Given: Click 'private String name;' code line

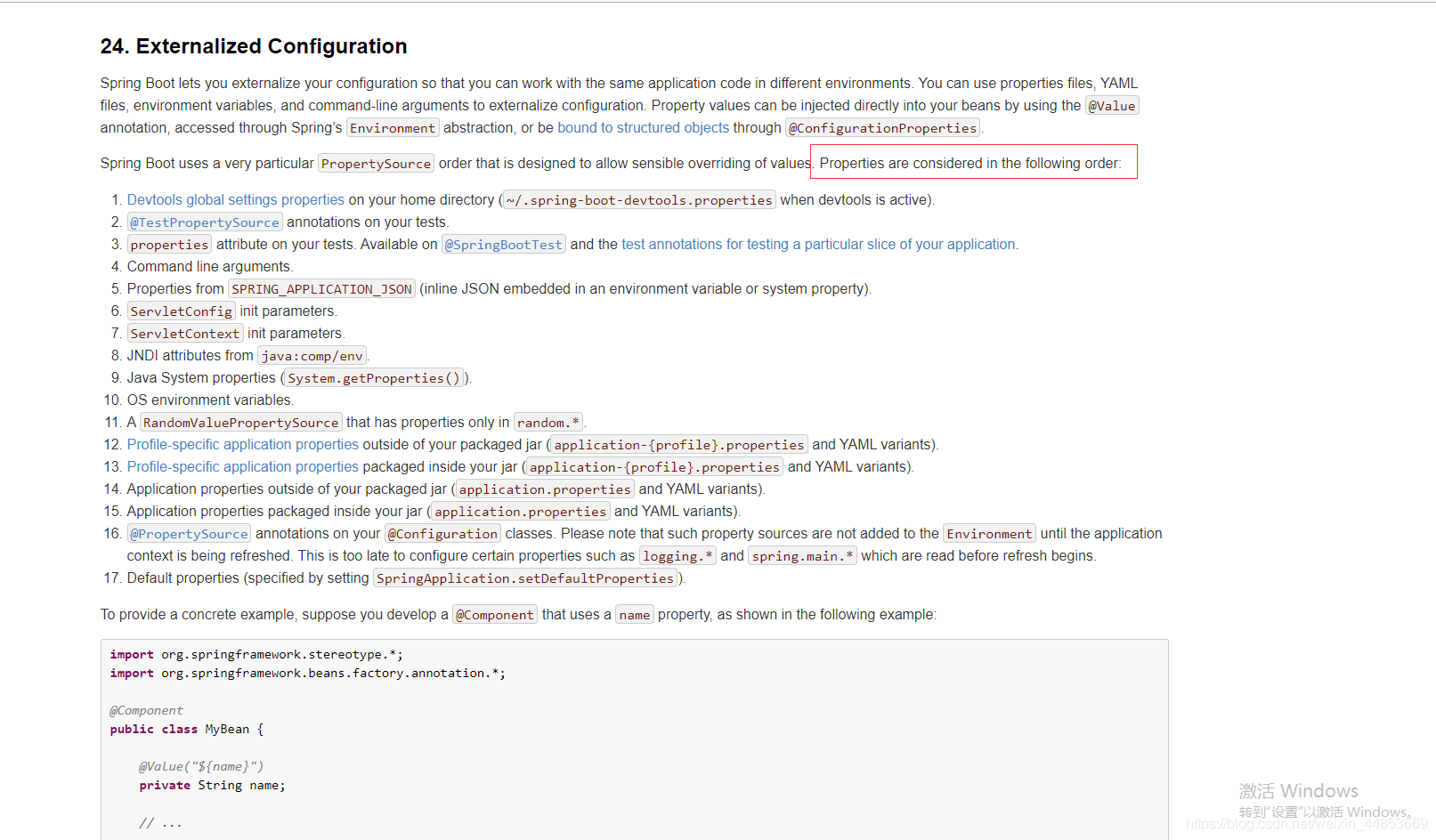Looking at the screenshot, I should (x=212, y=786).
